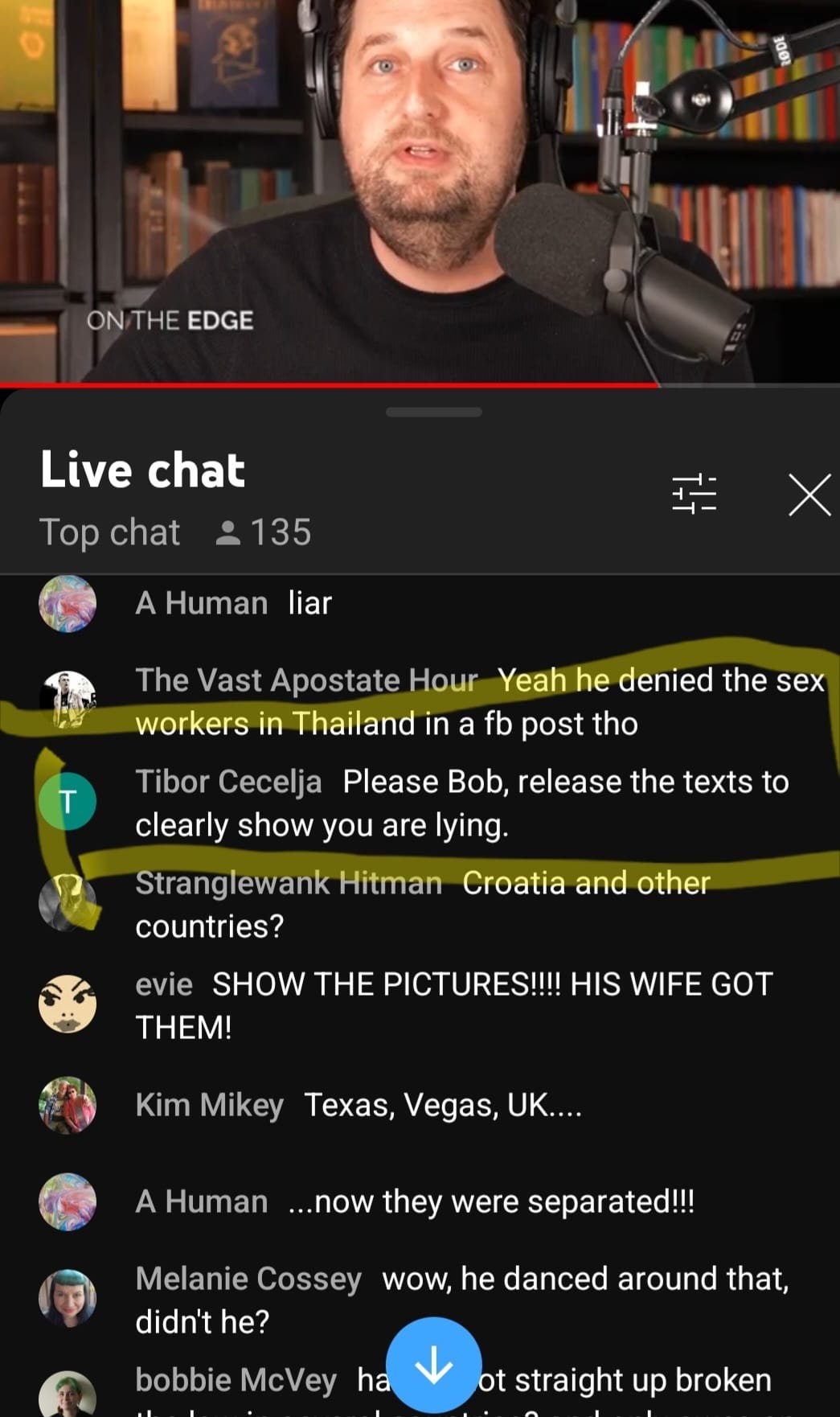Tap Melanie Cossey's profile avatar
Viewport: 840px width, 1417px height.
68,1298
